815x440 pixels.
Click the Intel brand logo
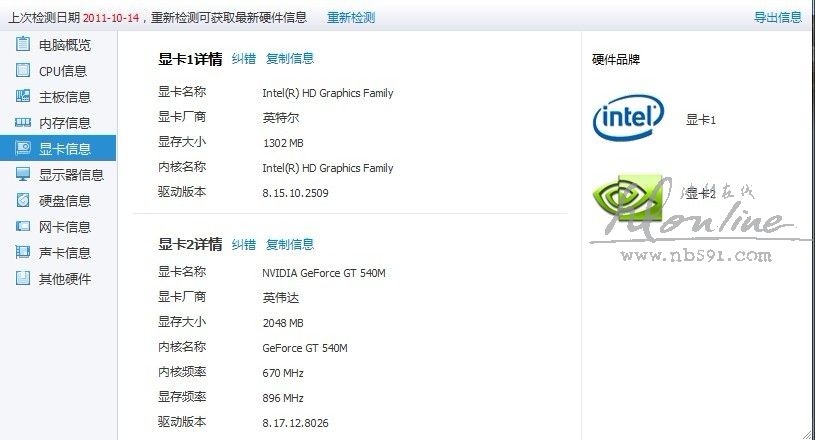click(x=628, y=119)
